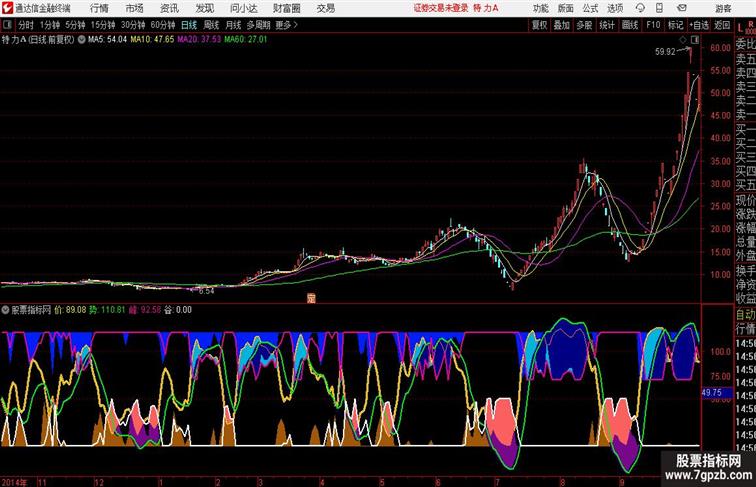Click the 复权 toolbar button
Image resolution: width=756 pixels, height=487 pixels.
(x=539, y=25)
